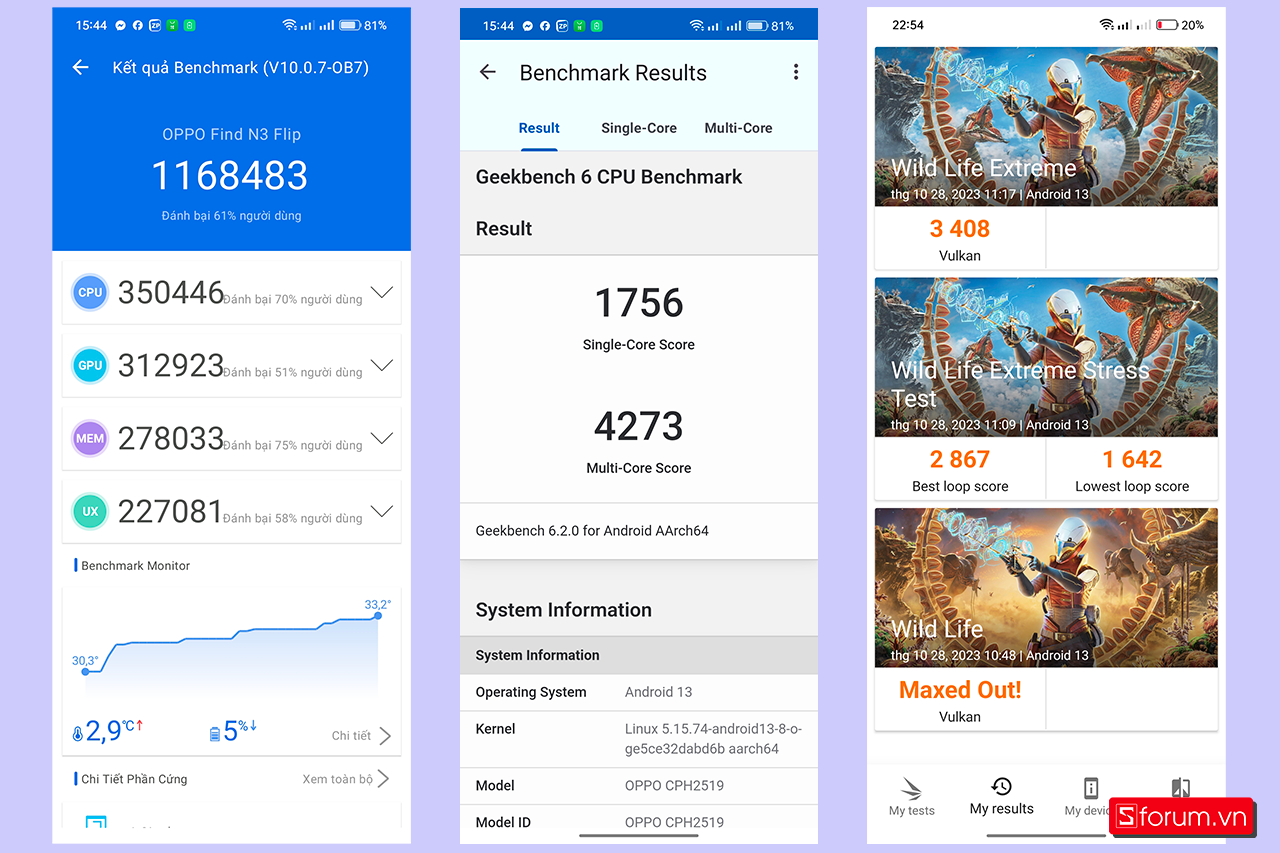The height and width of the screenshot is (853, 1280).
Task: Tap the UX badge icon in AnTuTu
Action: [x=90, y=511]
